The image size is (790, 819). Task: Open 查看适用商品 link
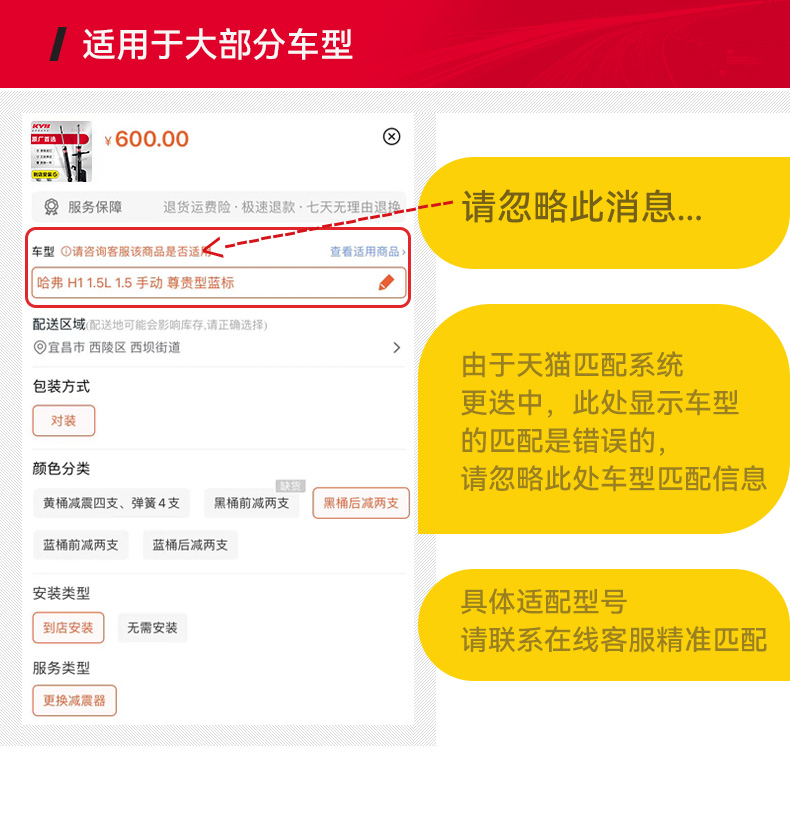pos(367,252)
